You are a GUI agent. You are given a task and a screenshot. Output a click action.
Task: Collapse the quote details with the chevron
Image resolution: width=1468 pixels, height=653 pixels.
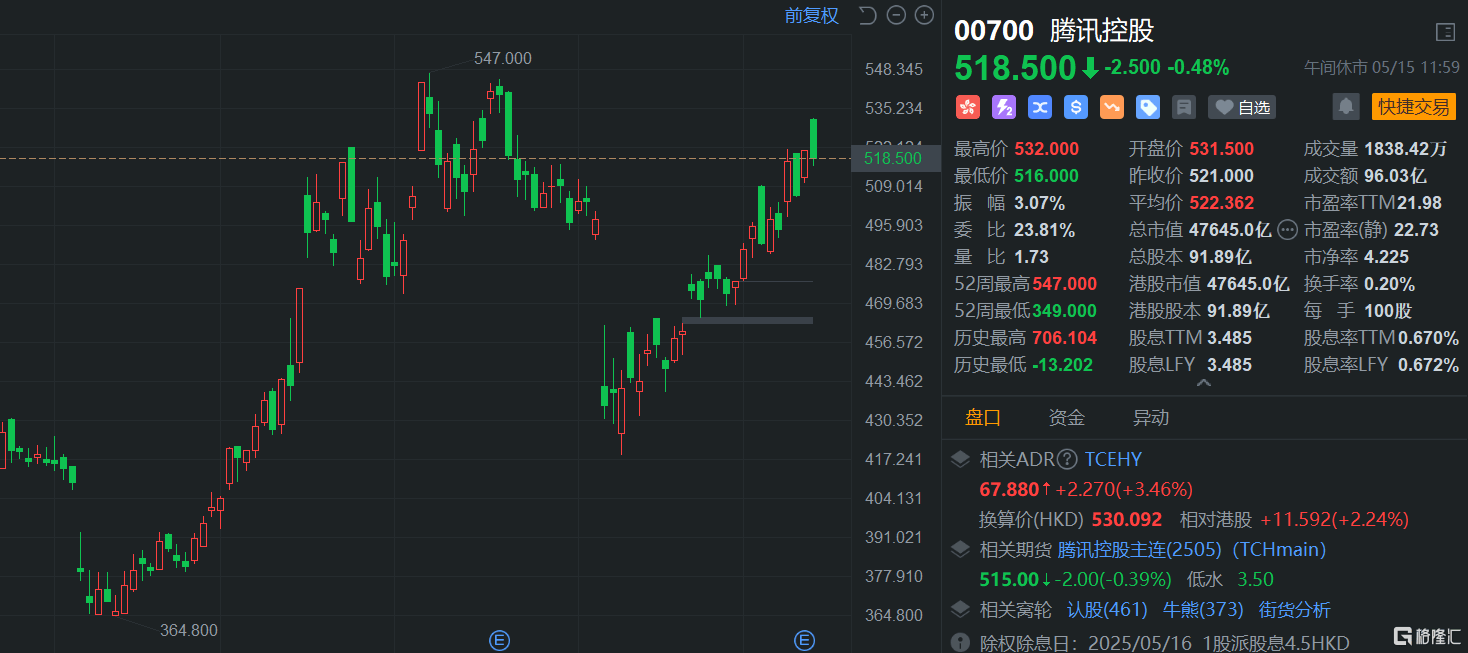(1204, 382)
